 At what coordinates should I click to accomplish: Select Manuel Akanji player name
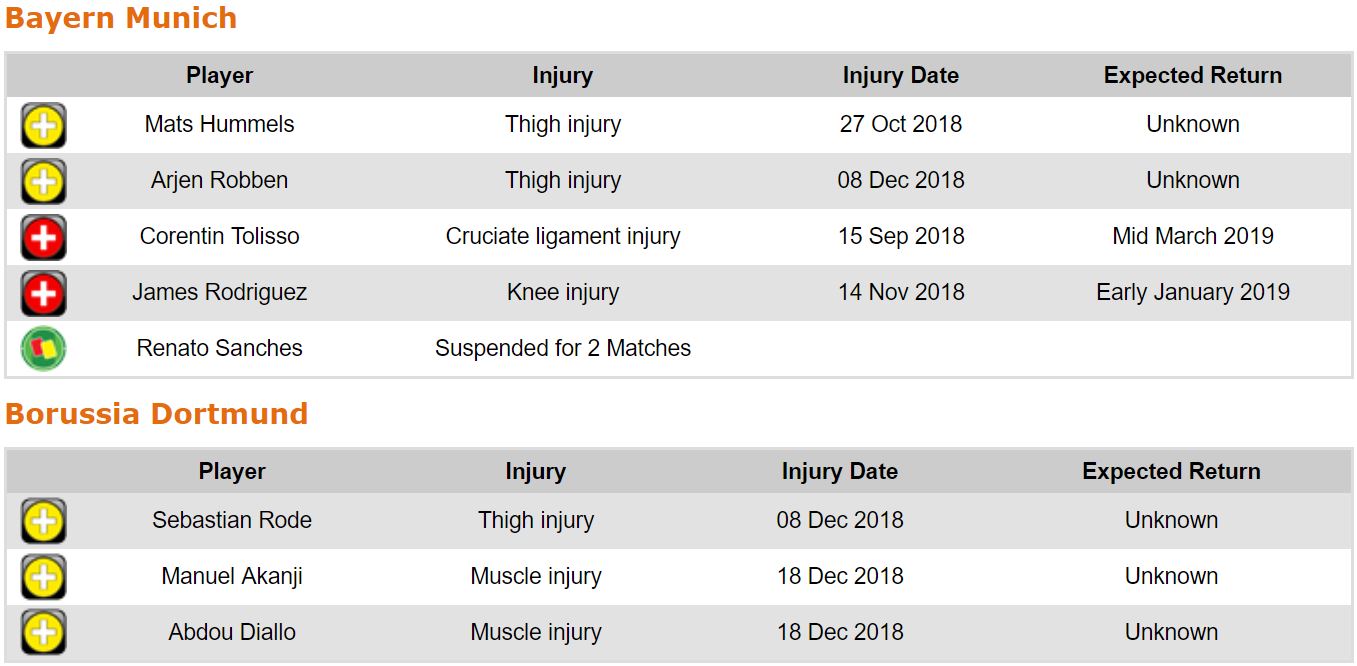coord(232,577)
